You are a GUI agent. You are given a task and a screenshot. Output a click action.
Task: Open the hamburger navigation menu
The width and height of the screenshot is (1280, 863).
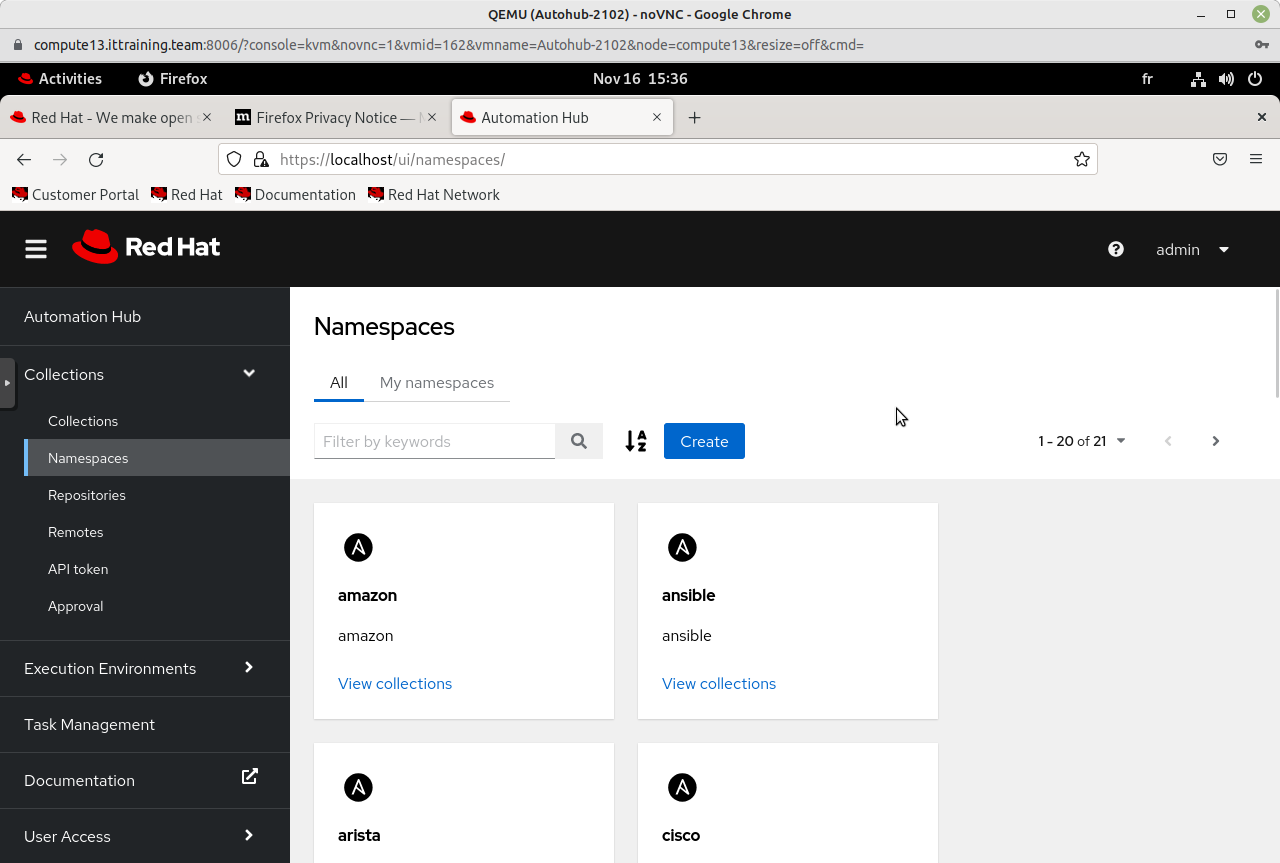[x=36, y=249]
